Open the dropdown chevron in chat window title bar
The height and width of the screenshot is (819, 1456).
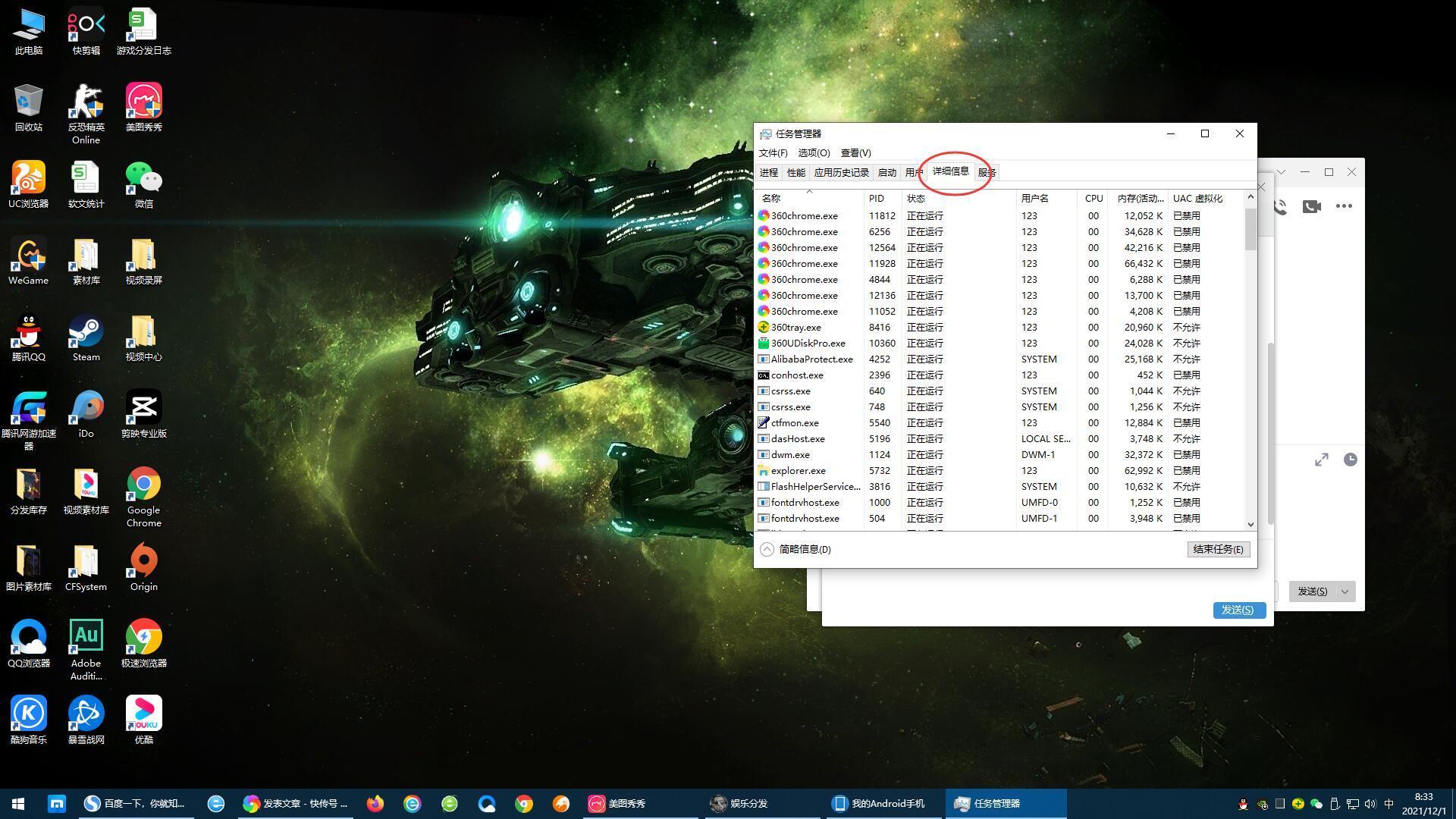pyautogui.click(x=1281, y=172)
